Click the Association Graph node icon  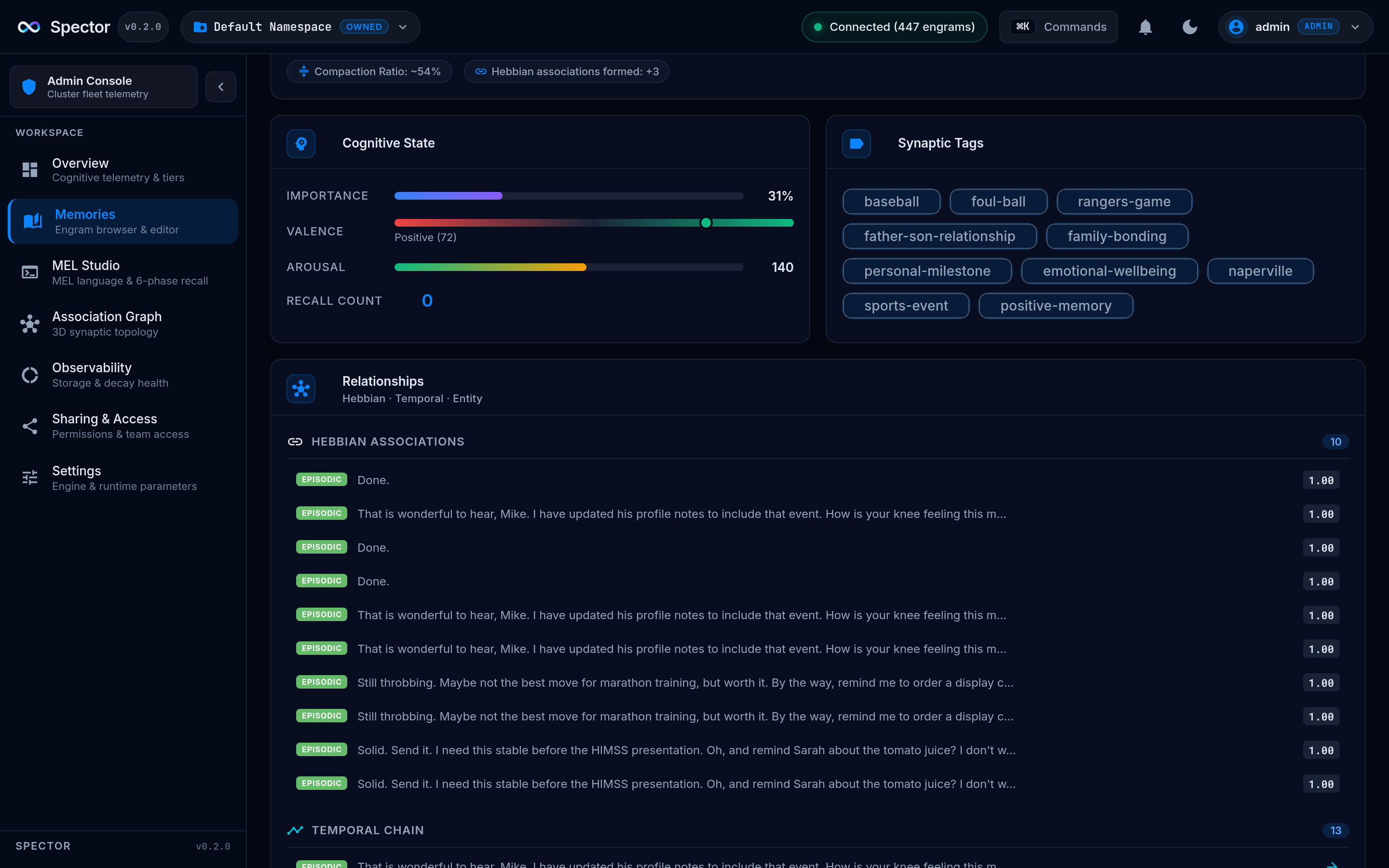(30, 324)
